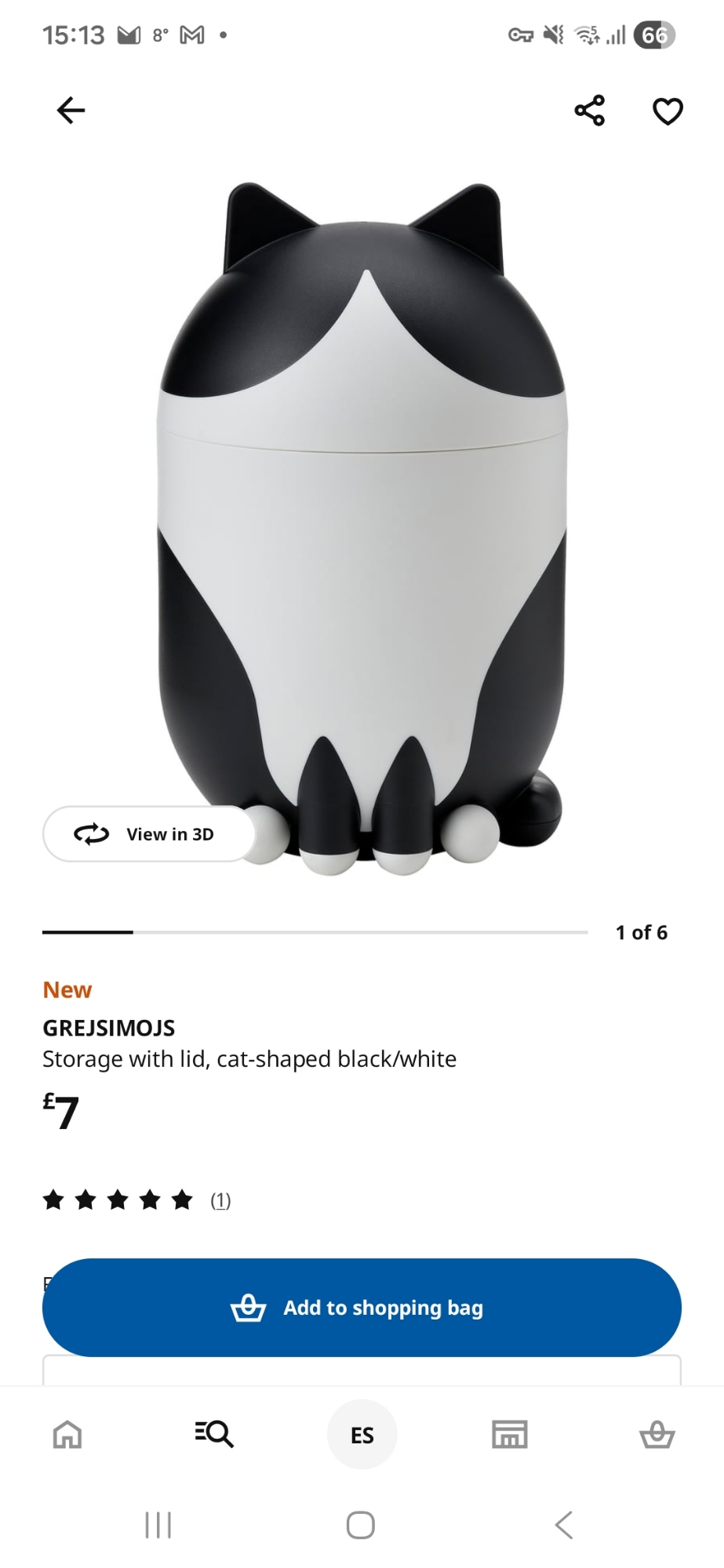Tap the Android recent apps button
The image size is (724, 1568).
[x=158, y=1525]
